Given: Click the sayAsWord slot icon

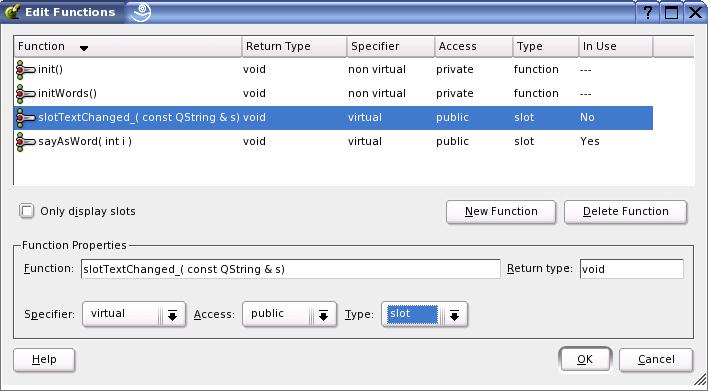Looking at the screenshot, I should coord(26,141).
